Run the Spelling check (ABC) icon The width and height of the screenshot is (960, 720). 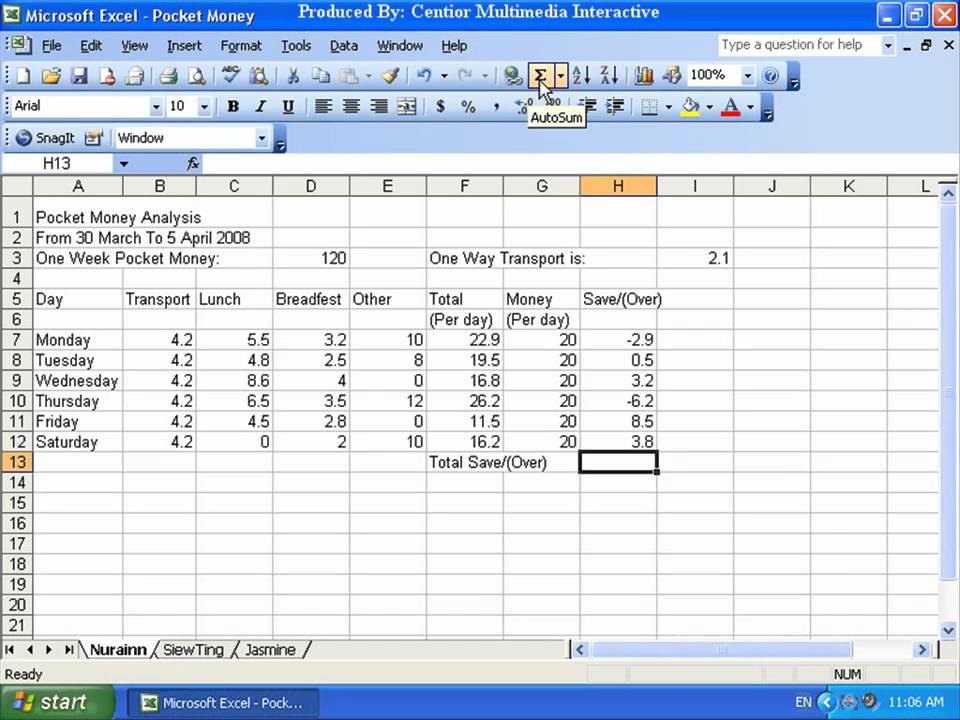coord(230,76)
